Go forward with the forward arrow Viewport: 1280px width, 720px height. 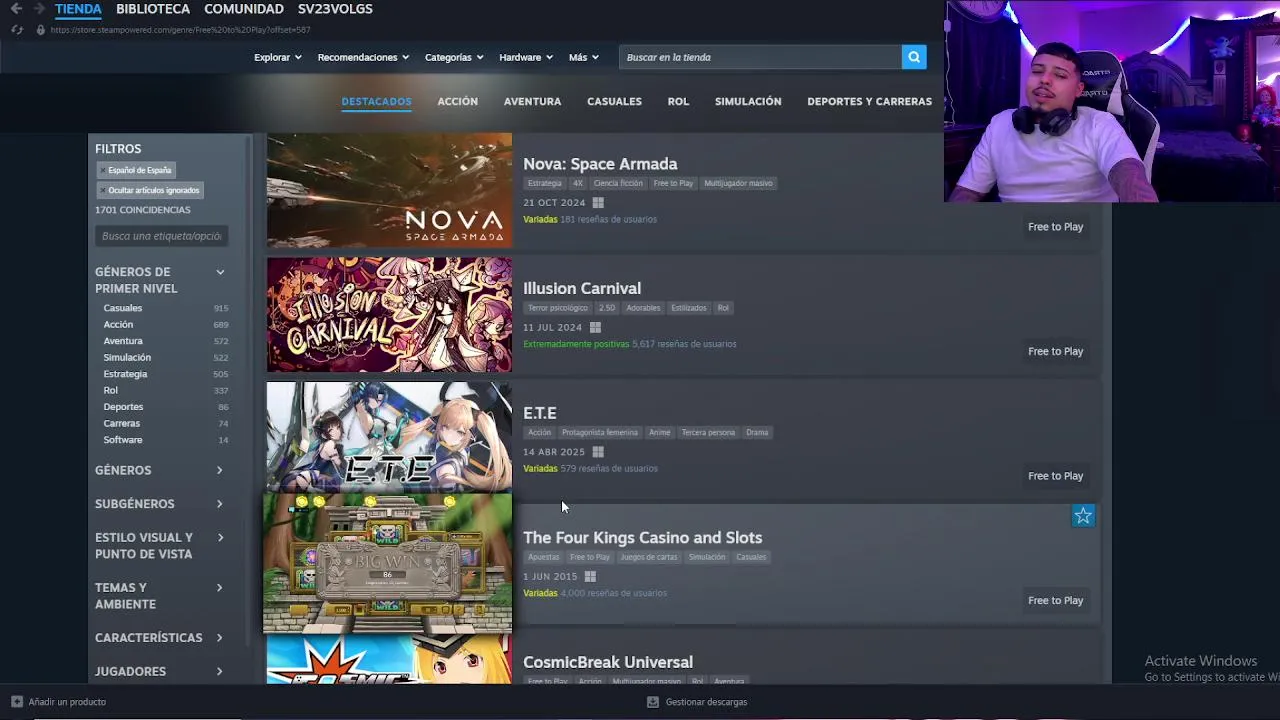pyautogui.click(x=38, y=9)
